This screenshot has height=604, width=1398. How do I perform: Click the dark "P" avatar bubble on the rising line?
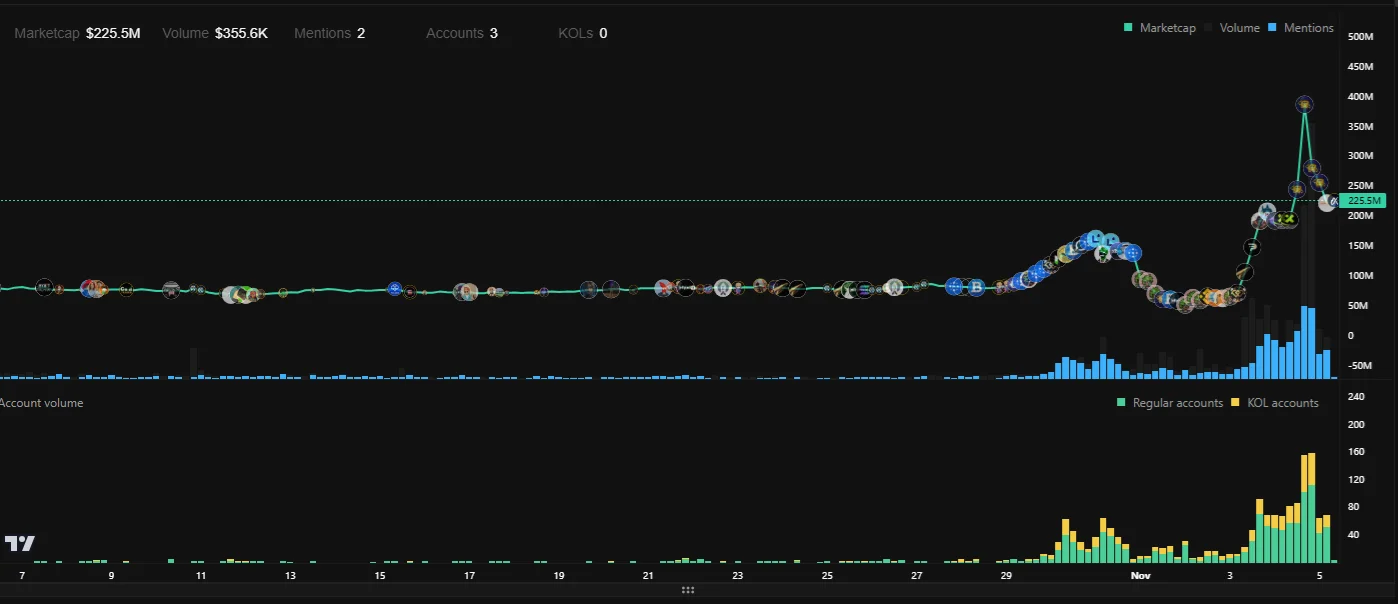1252,247
